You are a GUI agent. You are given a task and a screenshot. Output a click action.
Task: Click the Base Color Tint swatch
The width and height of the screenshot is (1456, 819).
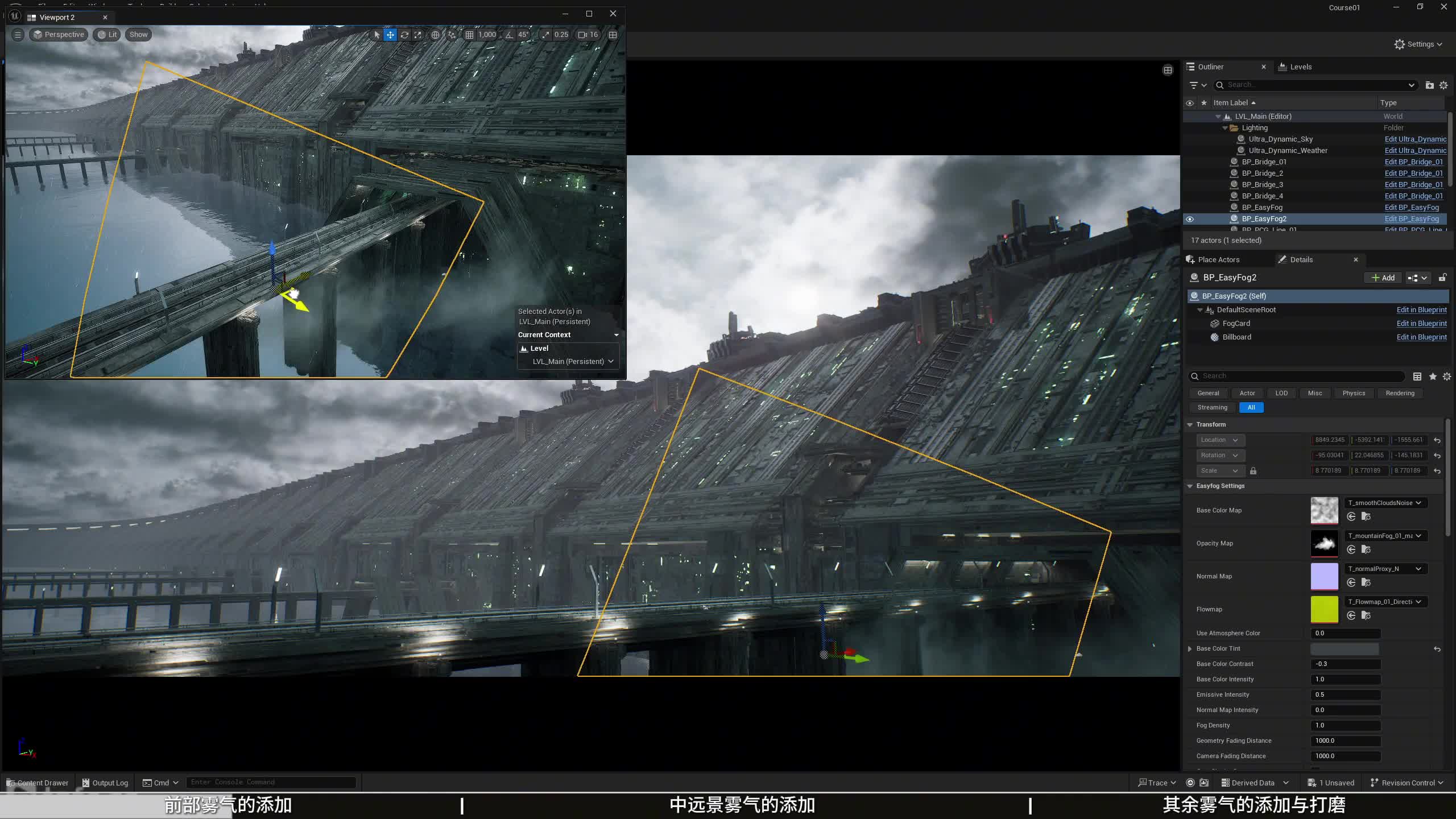(1345, 649)
